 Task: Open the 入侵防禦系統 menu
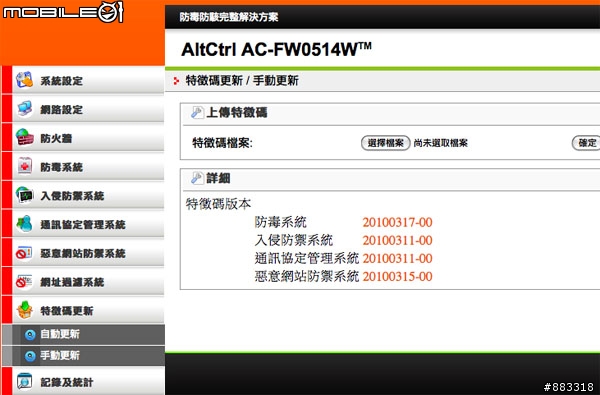(83, 195)
